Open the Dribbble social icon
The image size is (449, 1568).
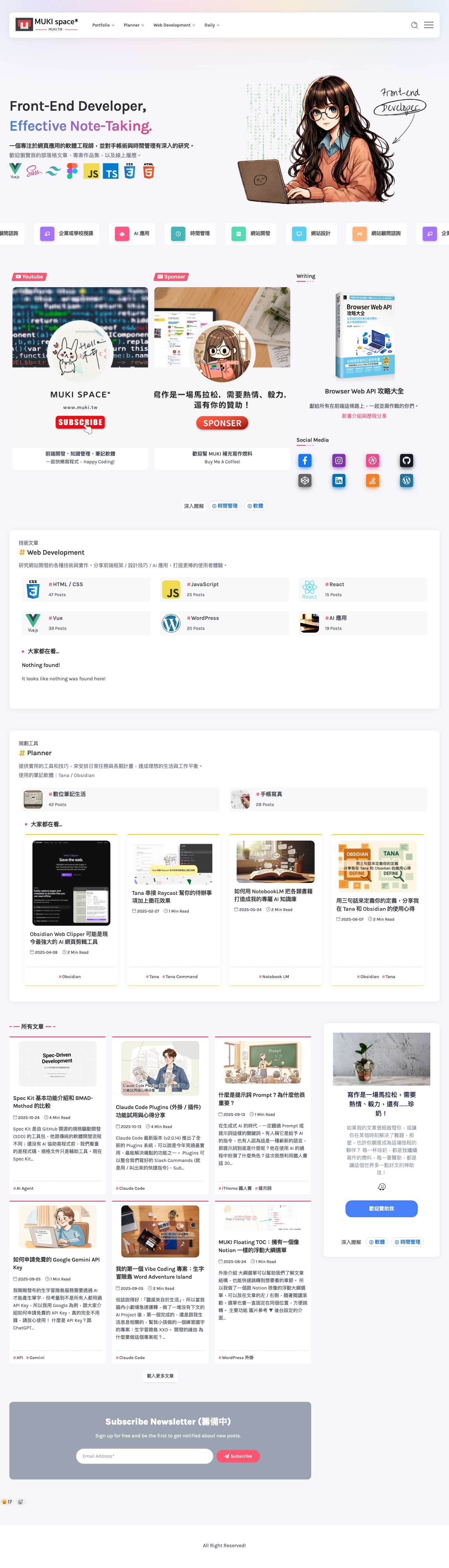372,461
